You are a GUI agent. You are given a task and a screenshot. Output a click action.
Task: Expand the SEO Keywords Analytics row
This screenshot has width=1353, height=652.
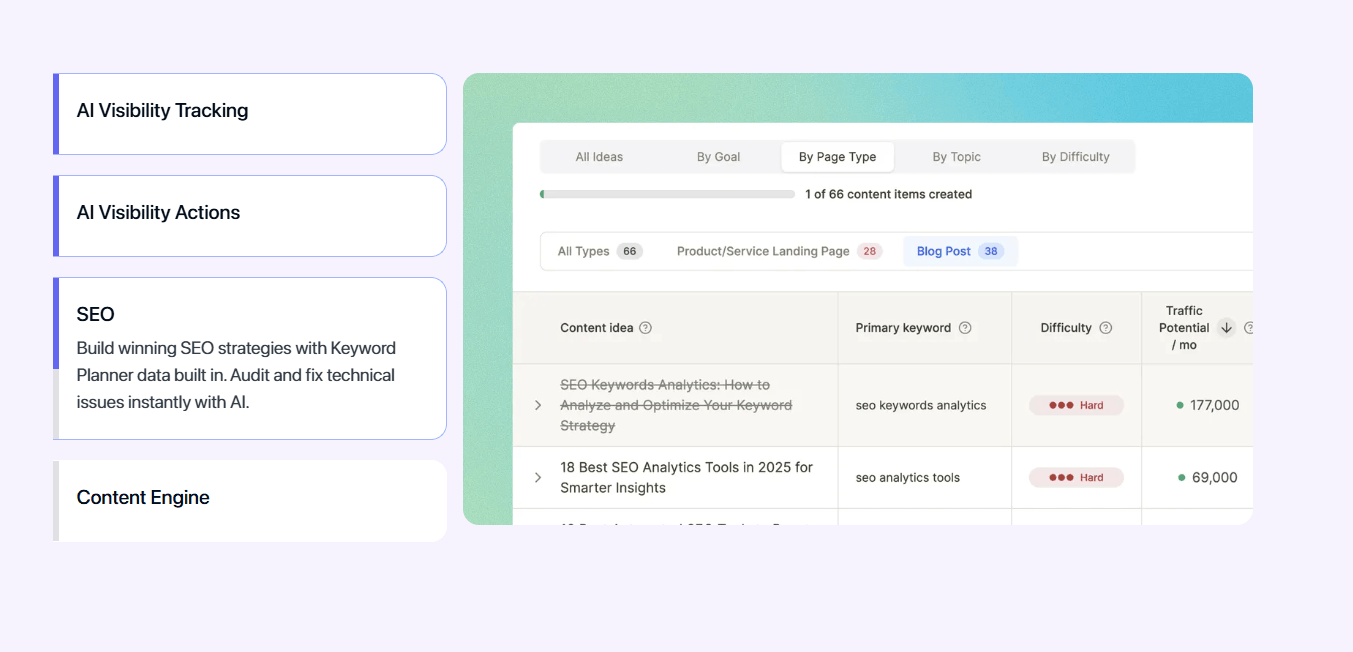pyautogui.click(x=538, y=405)
